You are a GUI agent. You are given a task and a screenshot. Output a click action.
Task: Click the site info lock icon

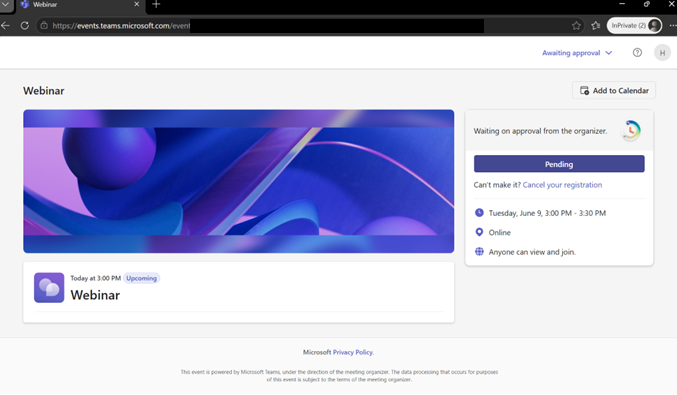(44, 25)
